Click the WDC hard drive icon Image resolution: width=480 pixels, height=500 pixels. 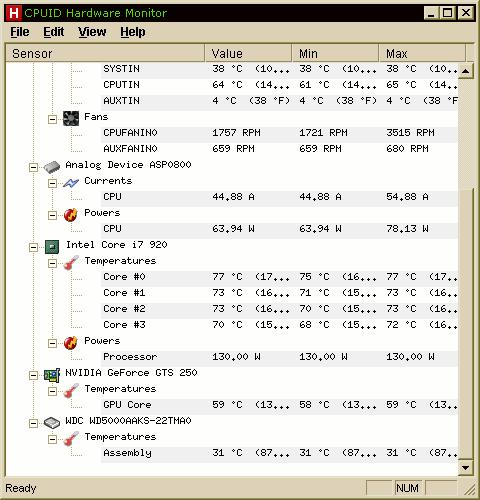pos(52,423)
